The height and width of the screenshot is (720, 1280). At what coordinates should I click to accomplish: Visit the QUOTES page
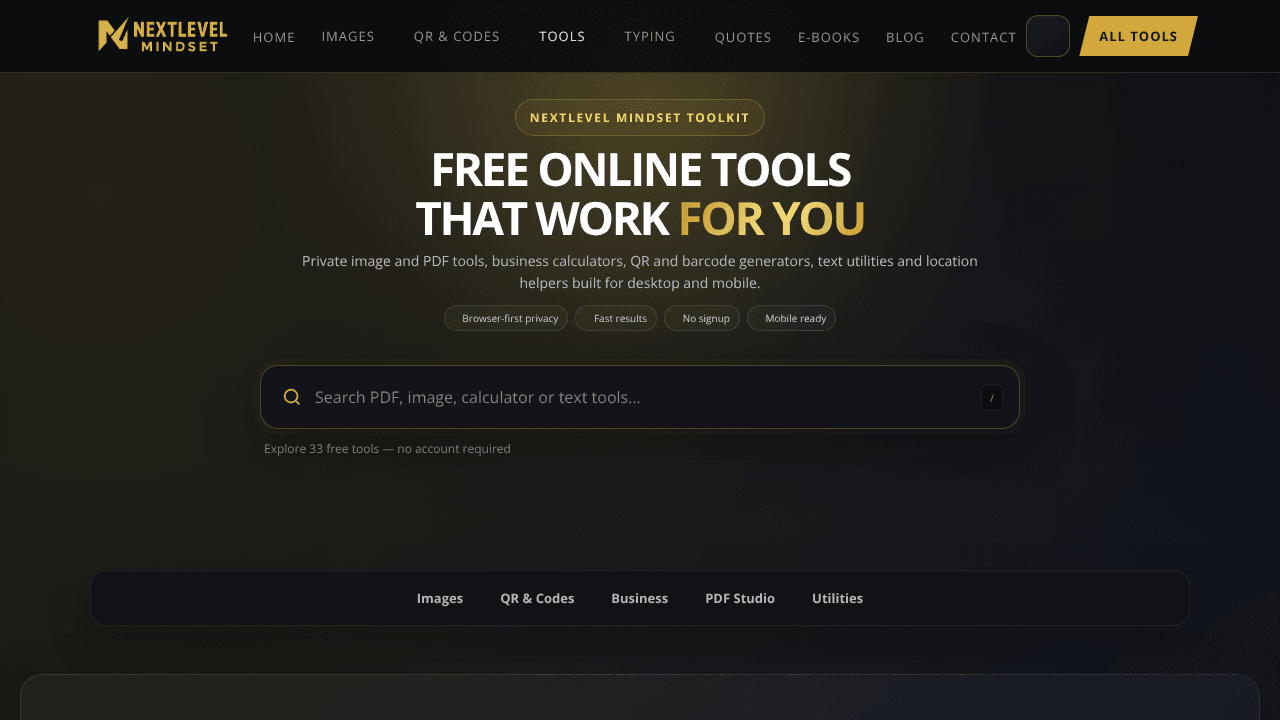[743, 37]
